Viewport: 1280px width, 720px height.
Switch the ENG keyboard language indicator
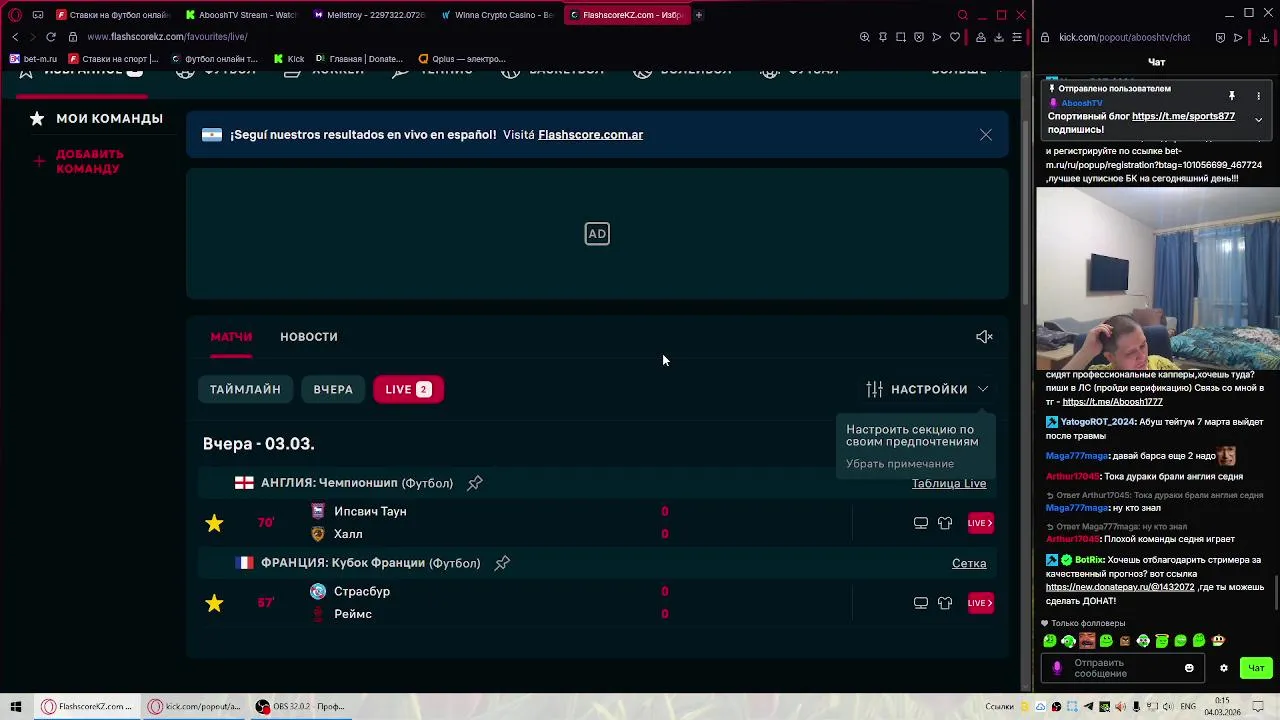1188,707
